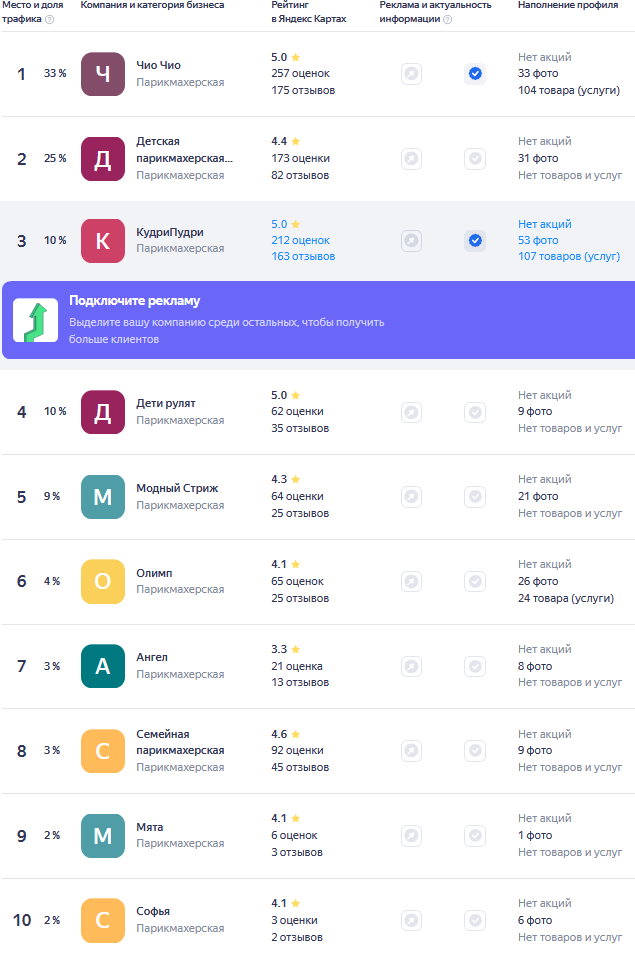This screenshot has width=635, height=960.
Task: Click the Олимп company name
Action: click(x=154, y=573)
